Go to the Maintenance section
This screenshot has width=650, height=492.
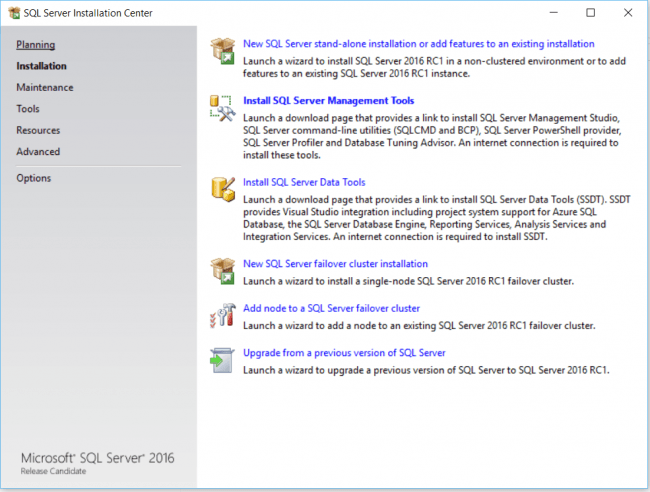click(x=45, y=87)
